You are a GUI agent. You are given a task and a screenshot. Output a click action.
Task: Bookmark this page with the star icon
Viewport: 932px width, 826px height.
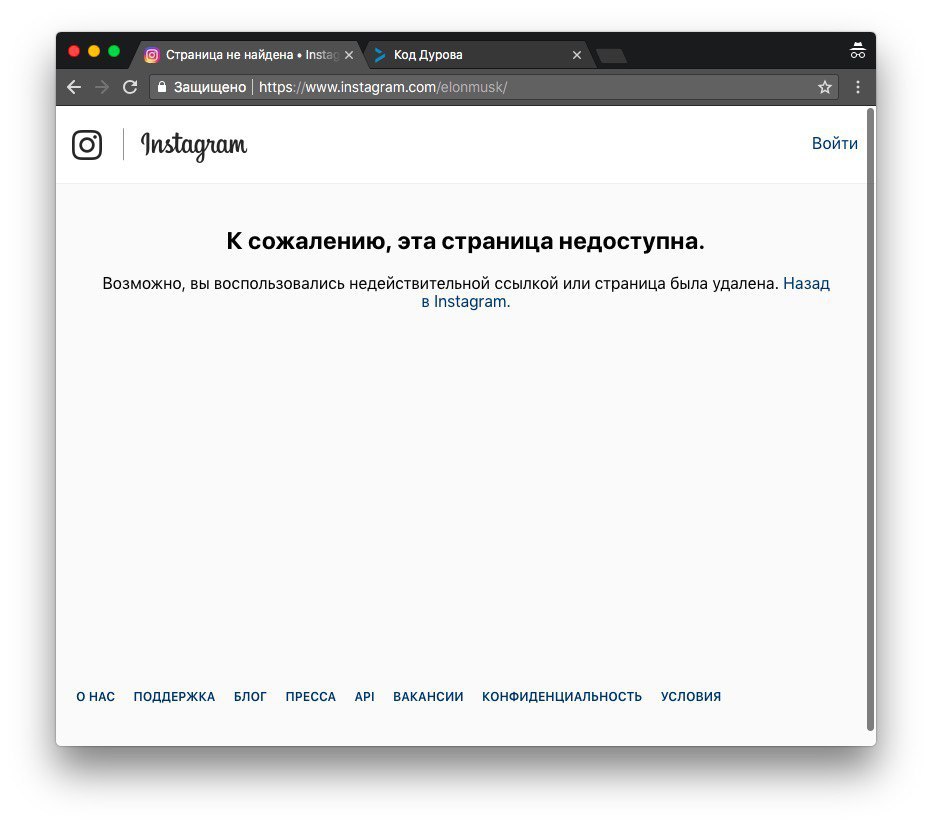pyautogui.click(x=824, y=87)
